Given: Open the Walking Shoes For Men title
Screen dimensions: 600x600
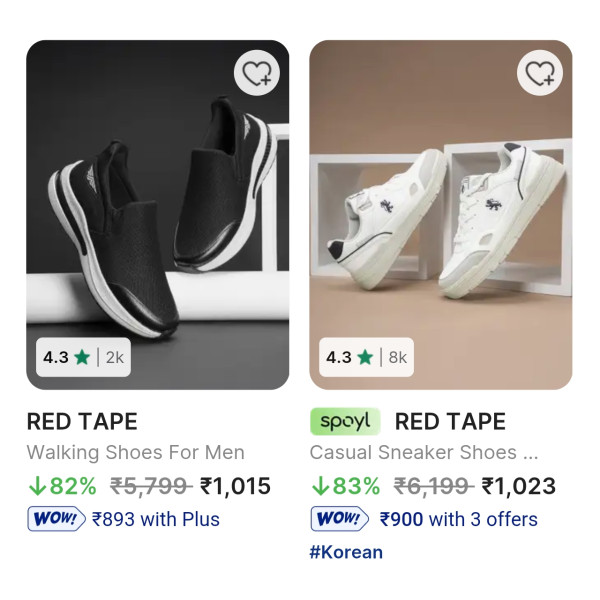Looking at the screenshot, I should pyautogui.click(x=135, y=452).
